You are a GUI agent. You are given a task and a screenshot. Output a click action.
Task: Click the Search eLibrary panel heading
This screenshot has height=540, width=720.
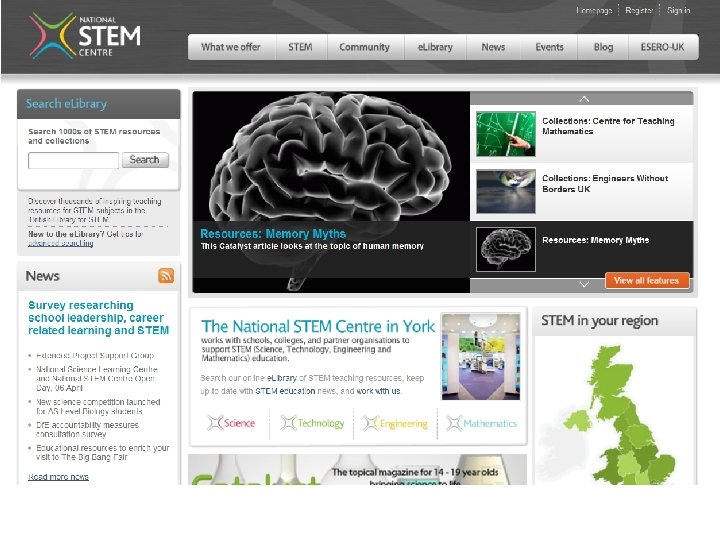66,104
